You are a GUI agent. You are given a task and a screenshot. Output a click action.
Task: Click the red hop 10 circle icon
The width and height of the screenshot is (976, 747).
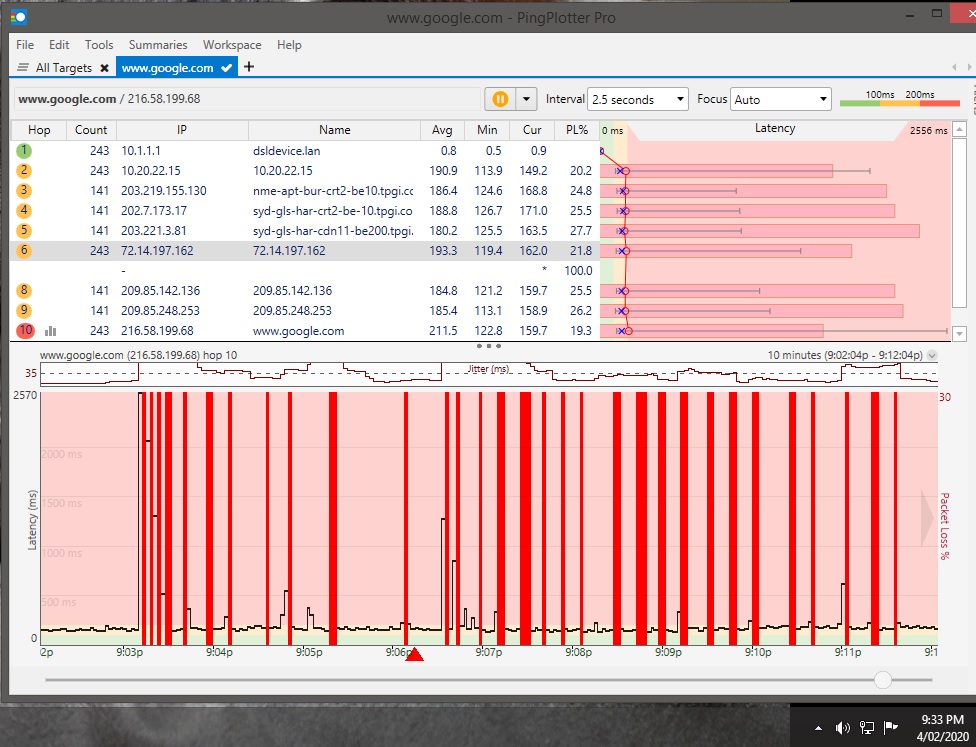[24, 331]
